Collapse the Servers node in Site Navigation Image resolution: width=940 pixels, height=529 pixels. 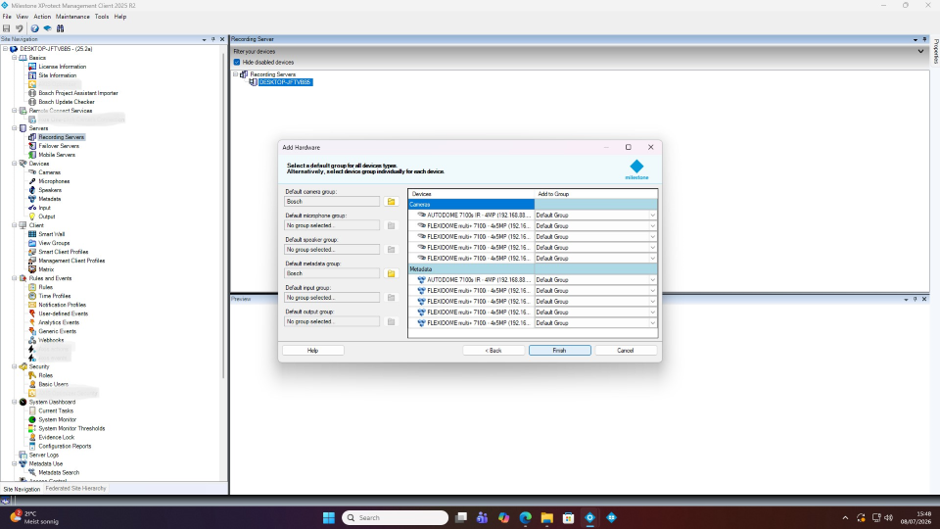pyautogui.click(x=14, y=128)
